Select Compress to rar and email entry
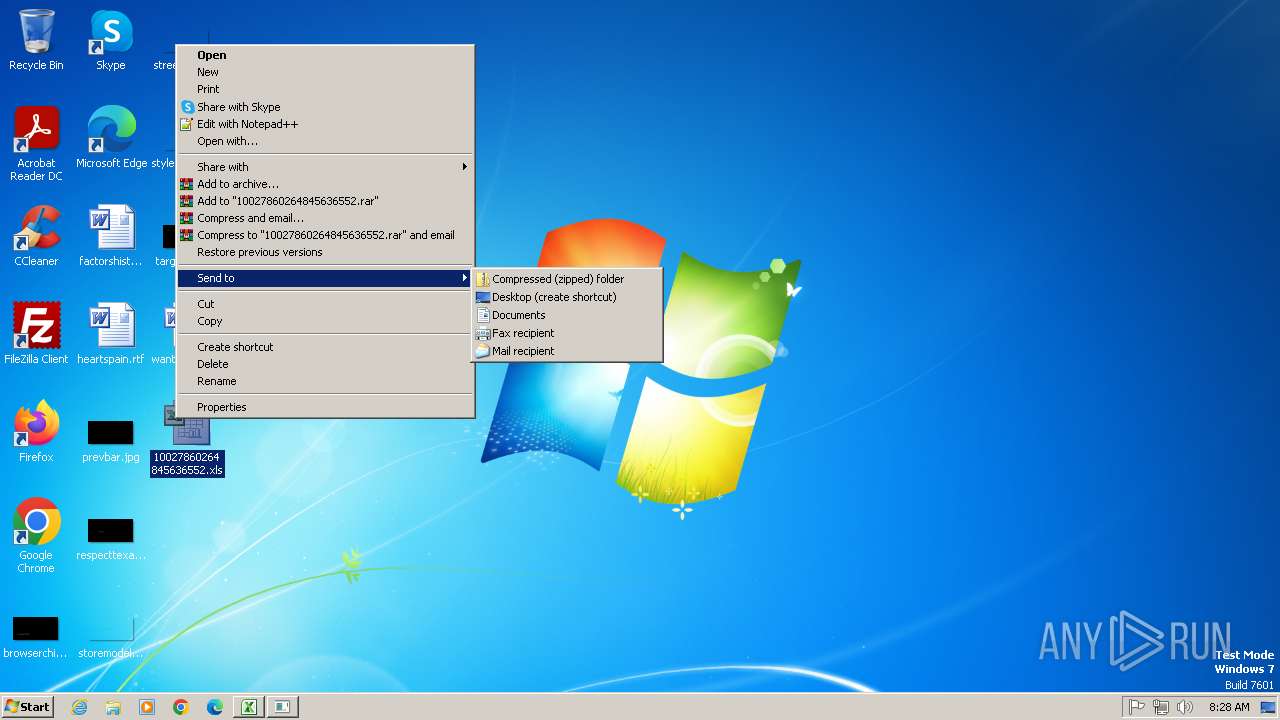 click(x=325, y=235)
